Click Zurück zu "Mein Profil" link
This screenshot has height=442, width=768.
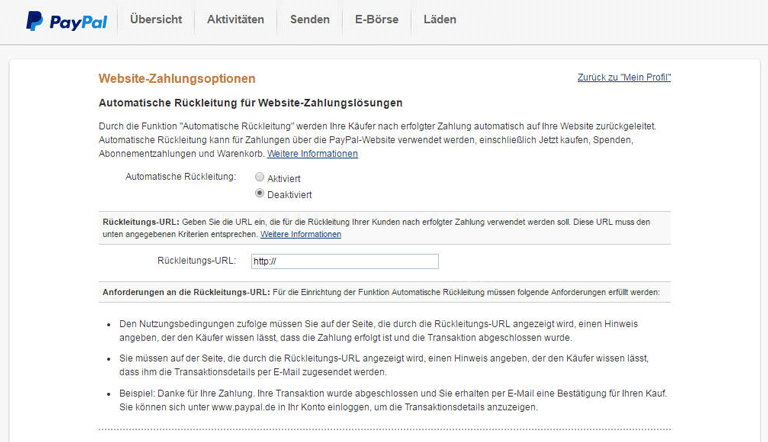[624, 77]
